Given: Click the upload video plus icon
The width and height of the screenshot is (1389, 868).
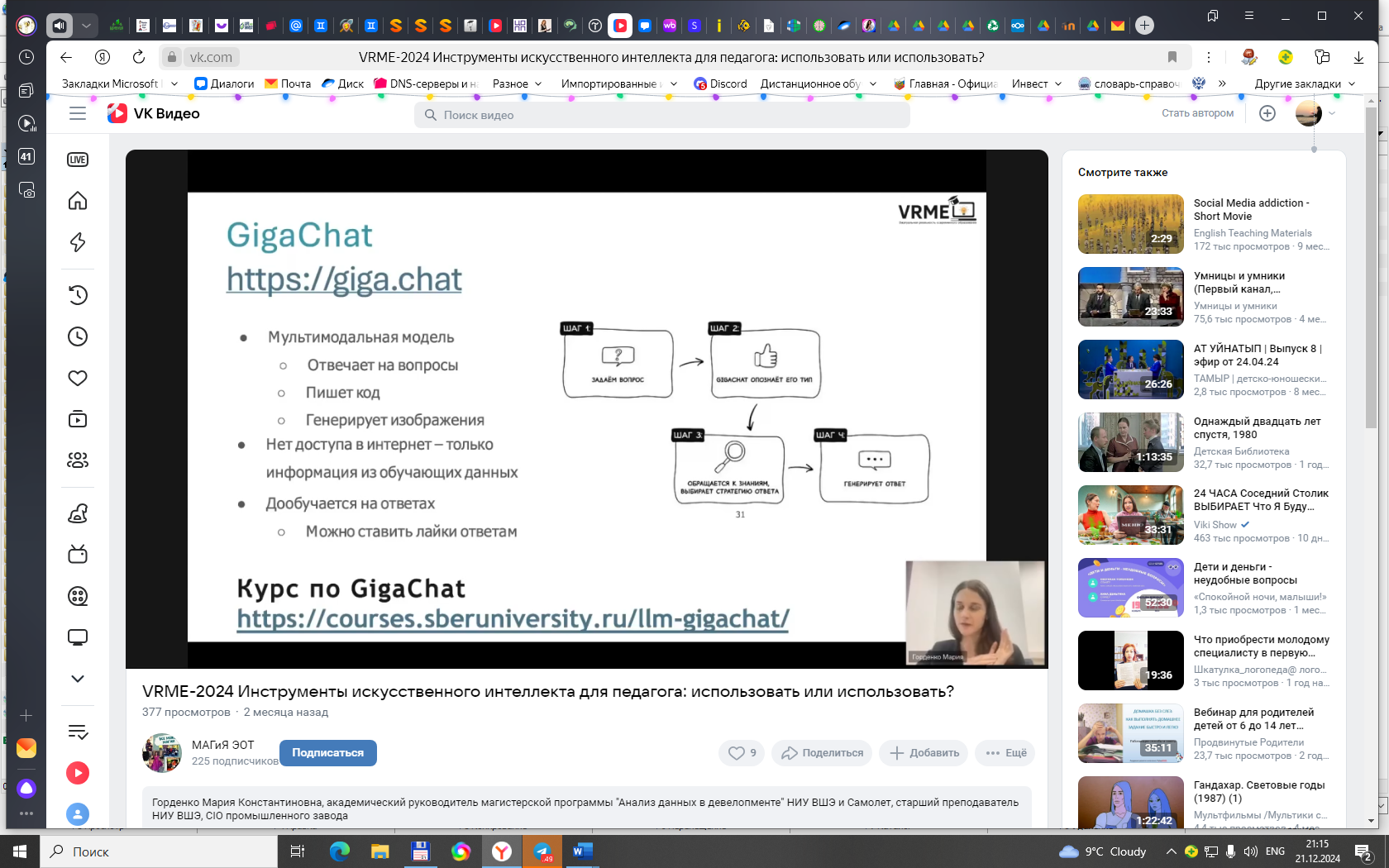Looking at the screenshot, I should click(x=1267, y=113).
